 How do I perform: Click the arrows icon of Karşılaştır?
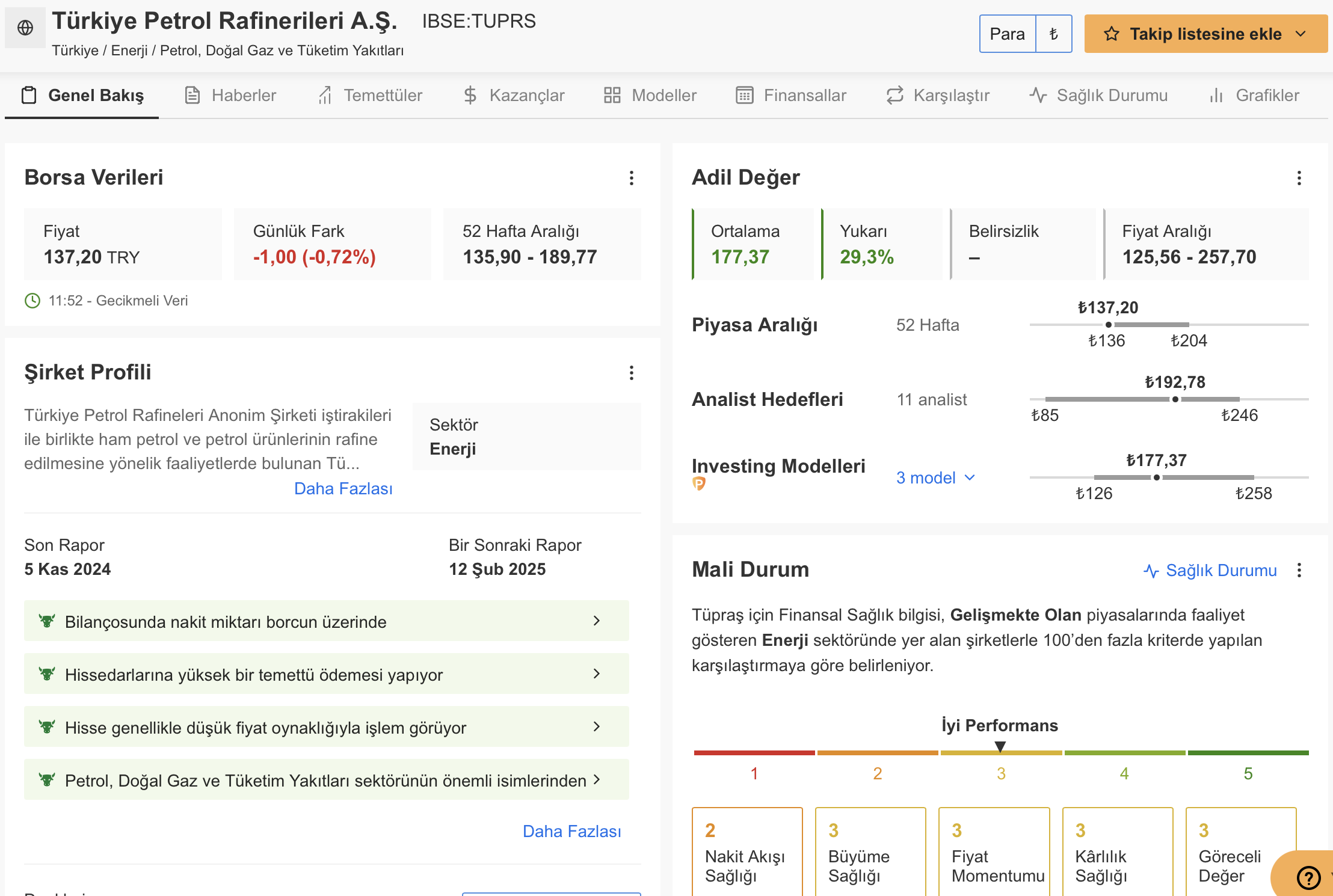coord(895,95)
